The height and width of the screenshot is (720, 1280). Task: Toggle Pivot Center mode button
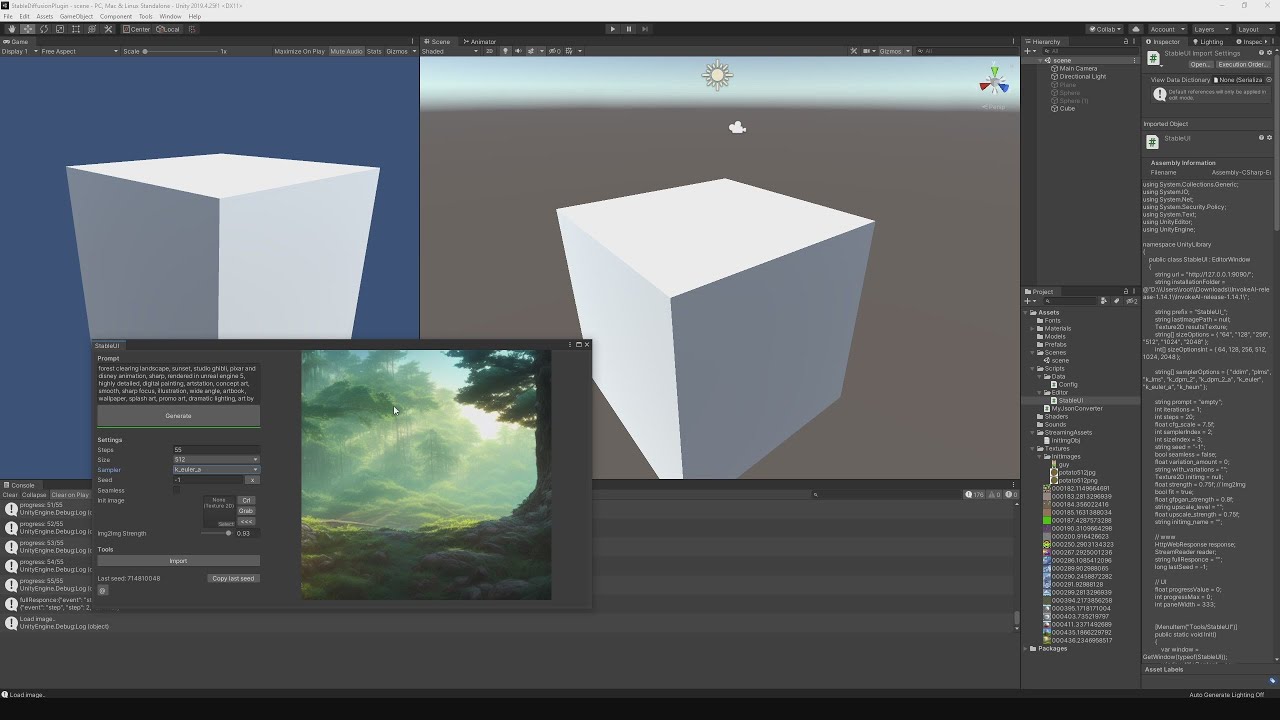coord(136,29)
